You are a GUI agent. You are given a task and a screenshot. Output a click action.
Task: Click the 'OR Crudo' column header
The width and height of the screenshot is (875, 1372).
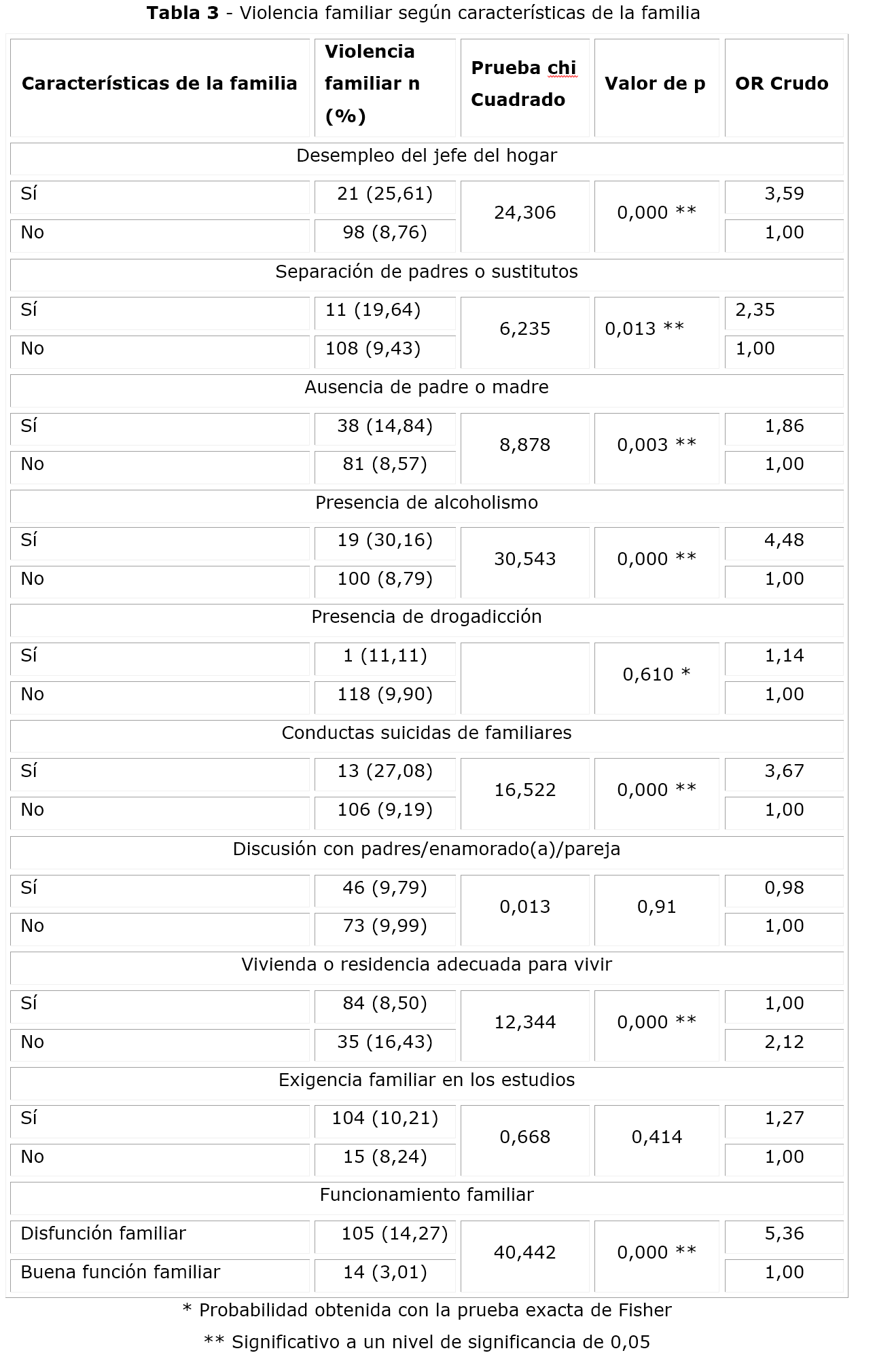tap(782, 84)
